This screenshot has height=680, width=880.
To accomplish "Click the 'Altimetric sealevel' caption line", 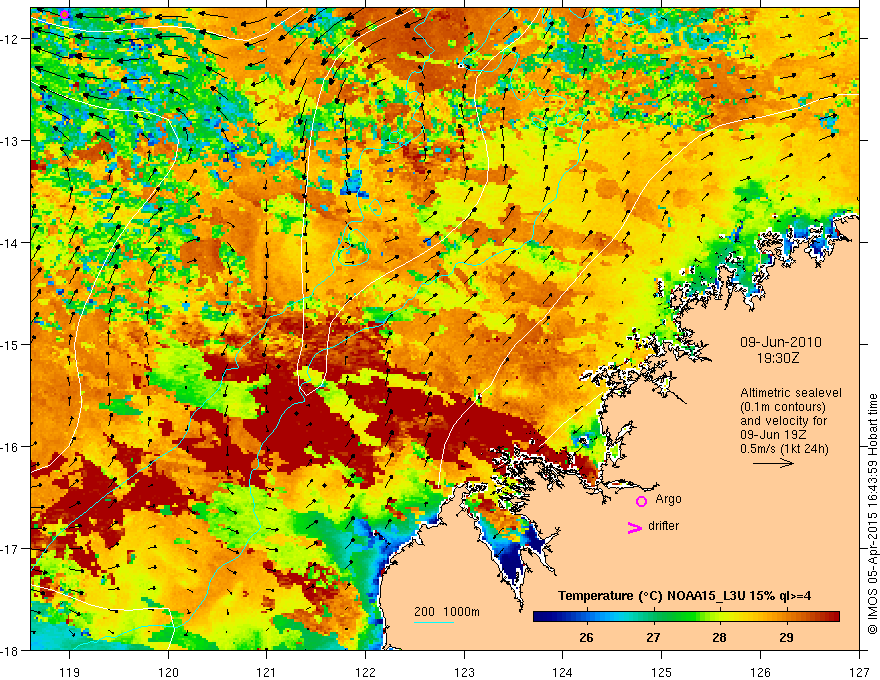I will click(x=791, y=393).
